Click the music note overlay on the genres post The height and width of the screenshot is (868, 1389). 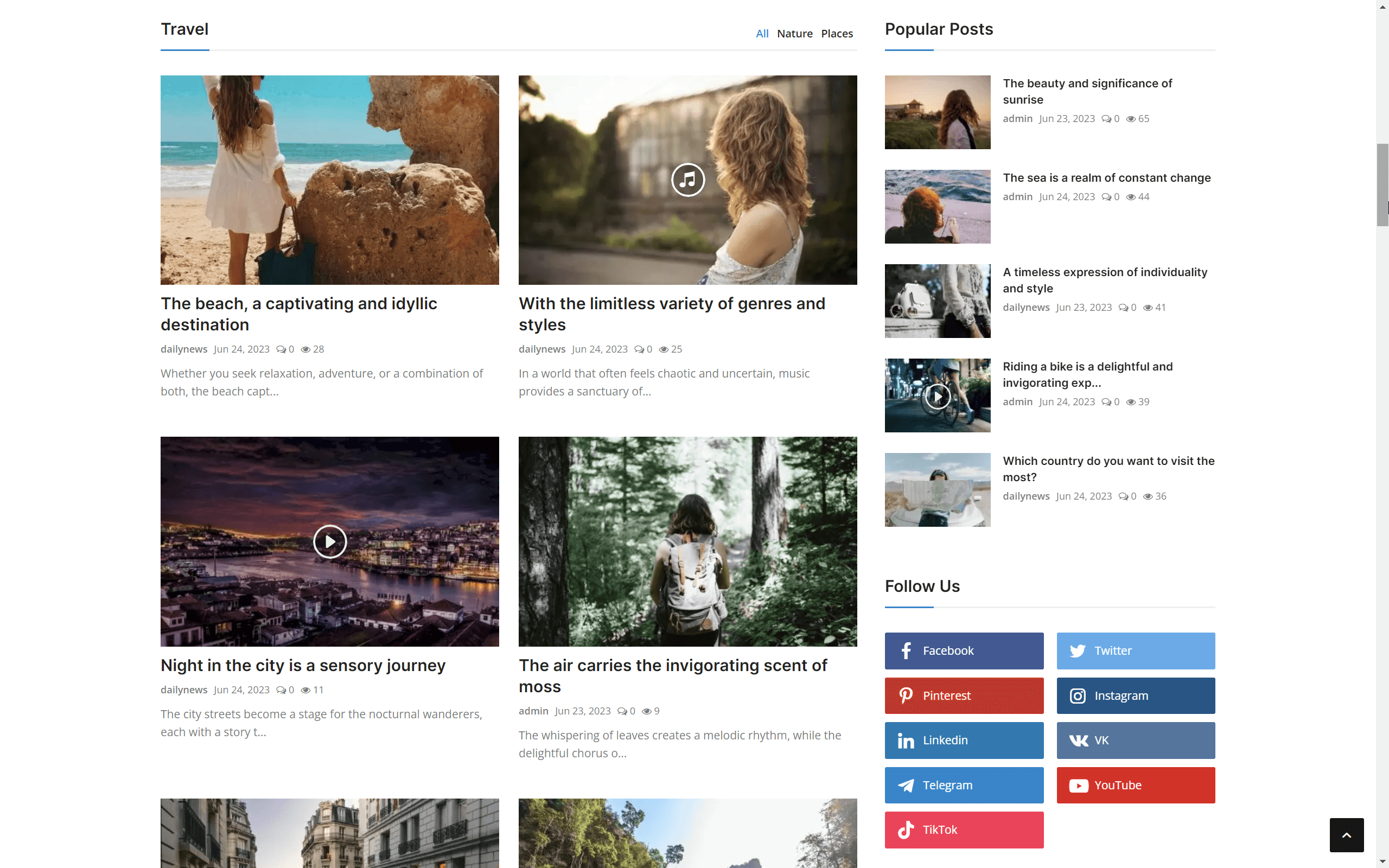[x=687, y=180]
